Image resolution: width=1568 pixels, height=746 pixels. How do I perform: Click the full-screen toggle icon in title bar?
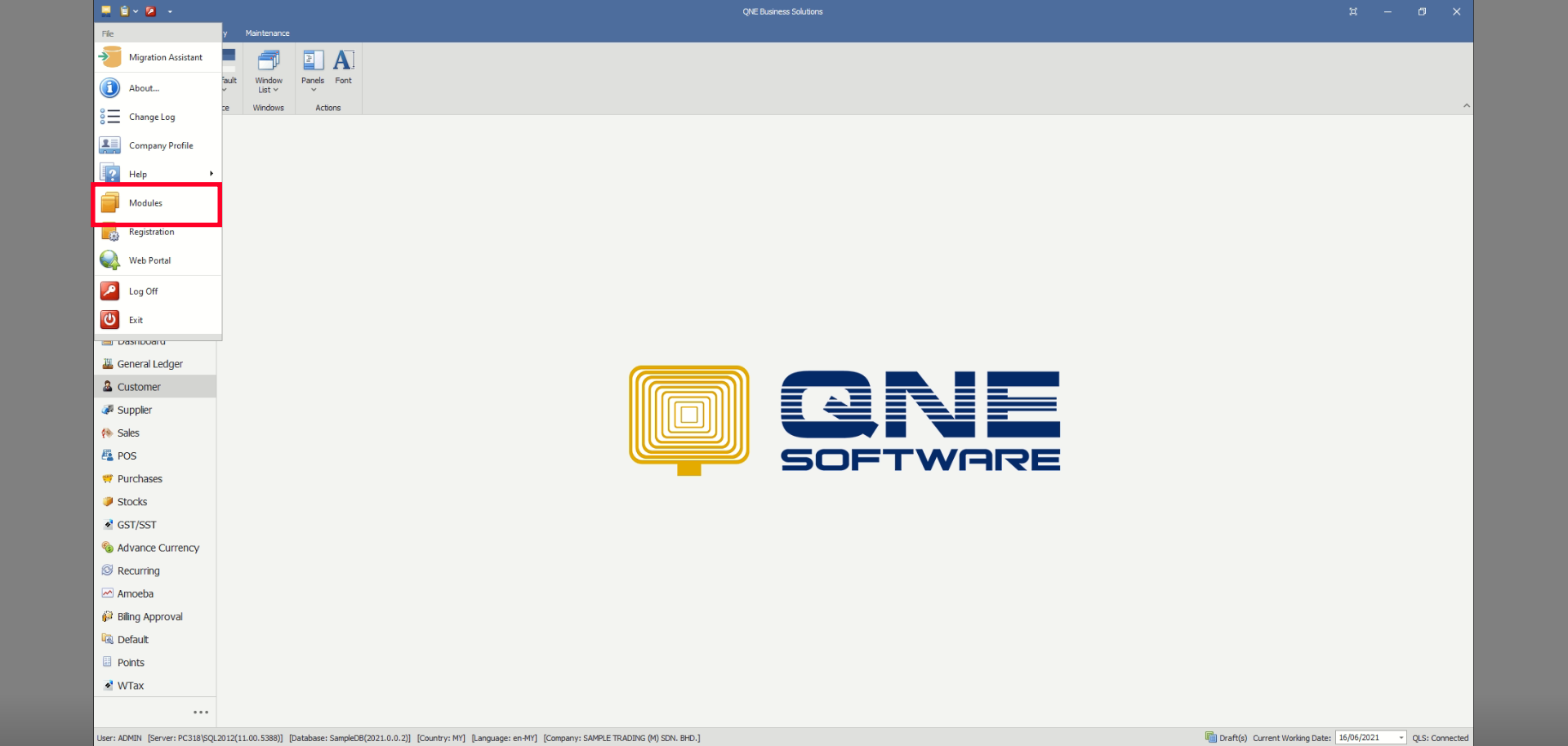[1353, 11]
